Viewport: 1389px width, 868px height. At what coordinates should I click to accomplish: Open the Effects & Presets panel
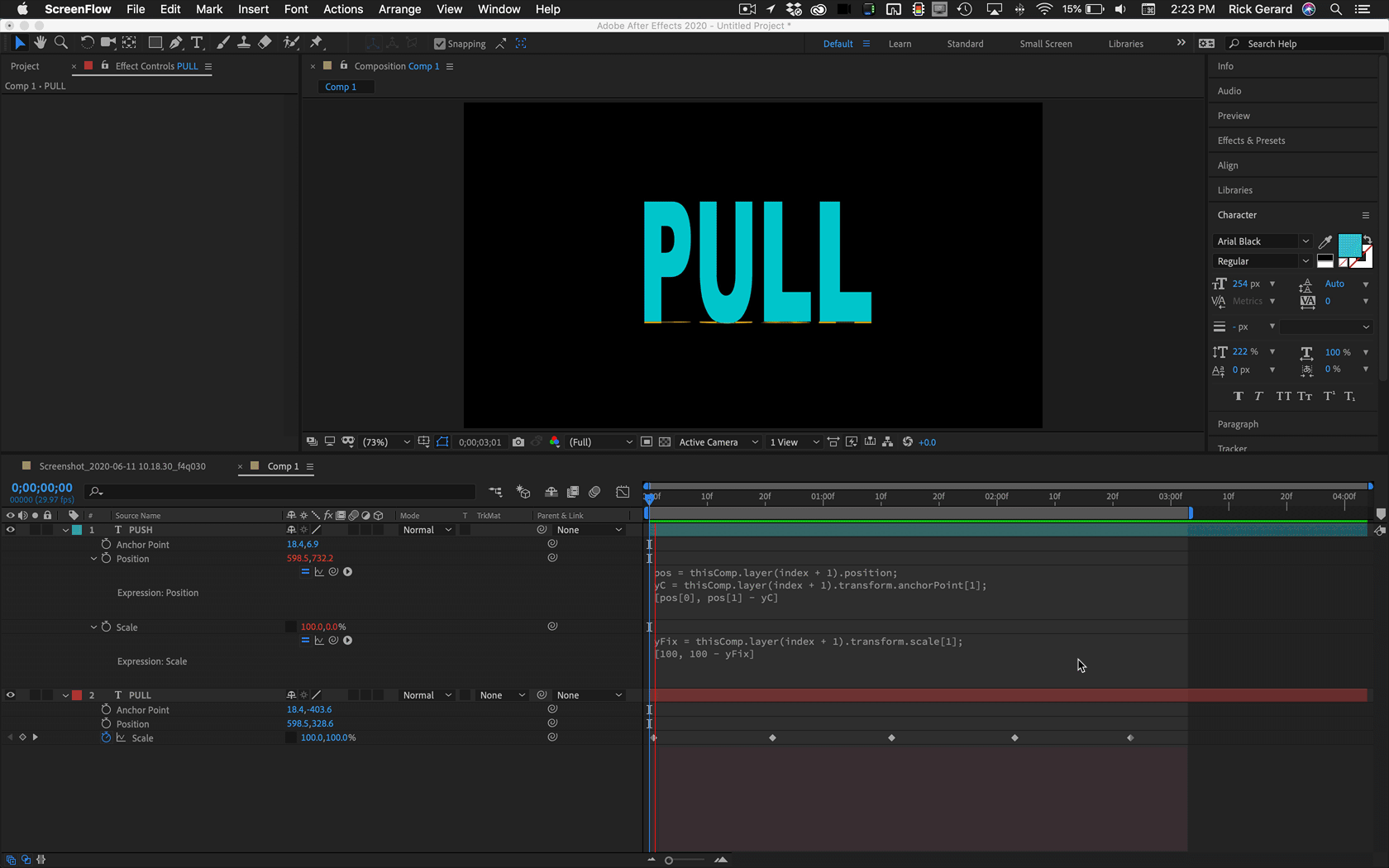click(1251, 141)
